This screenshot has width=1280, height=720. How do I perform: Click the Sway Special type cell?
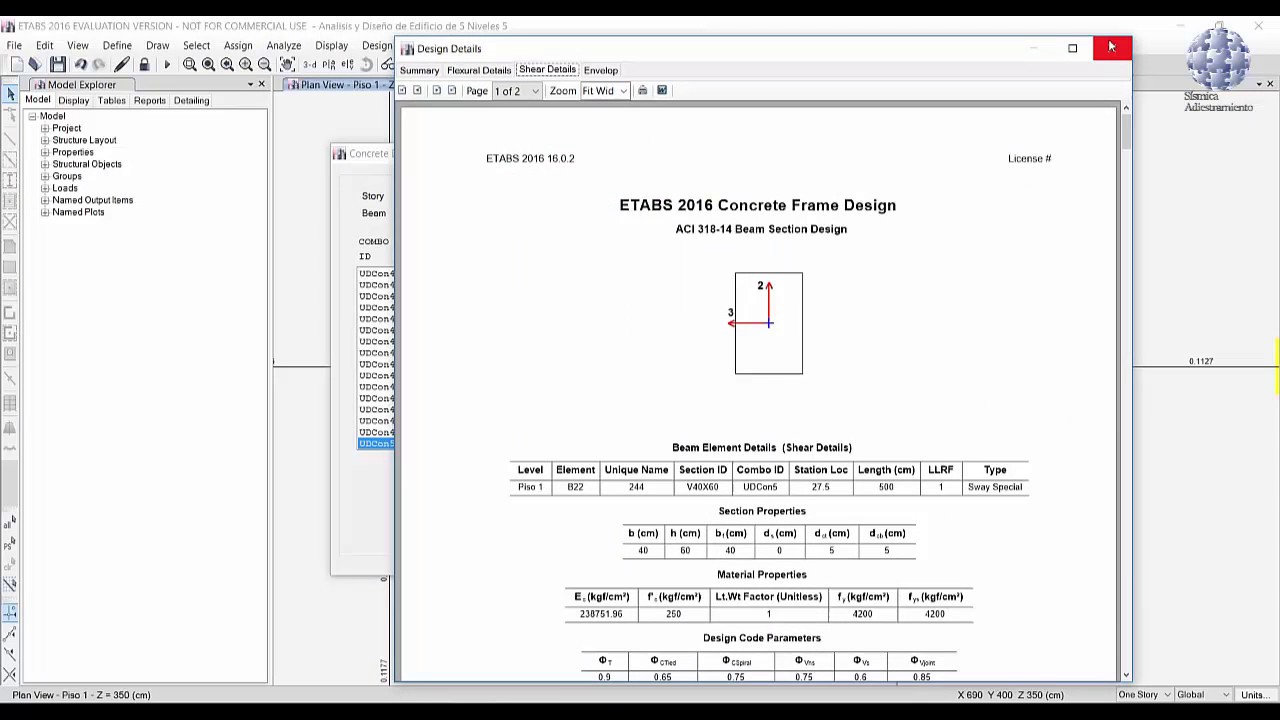pos(994,487)
